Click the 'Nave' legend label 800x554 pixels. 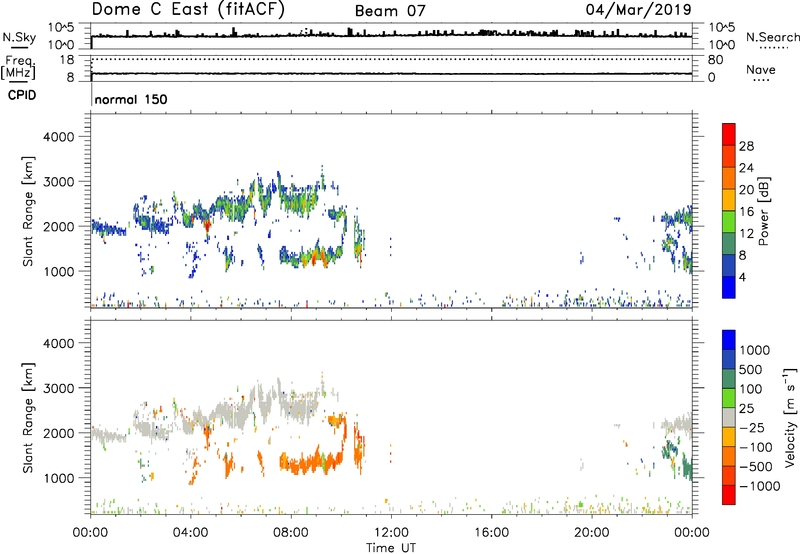(761, 69)
